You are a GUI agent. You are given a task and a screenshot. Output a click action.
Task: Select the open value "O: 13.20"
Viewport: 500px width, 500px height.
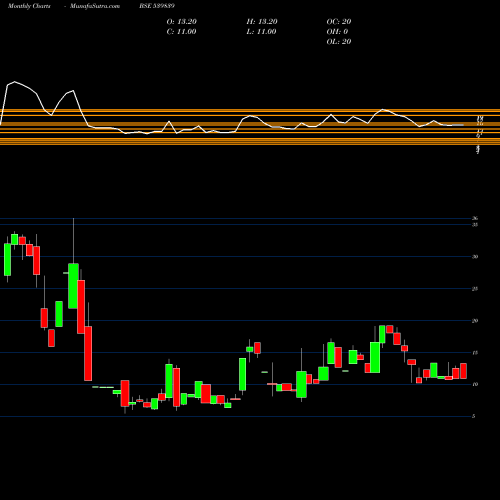click(182, 22)
